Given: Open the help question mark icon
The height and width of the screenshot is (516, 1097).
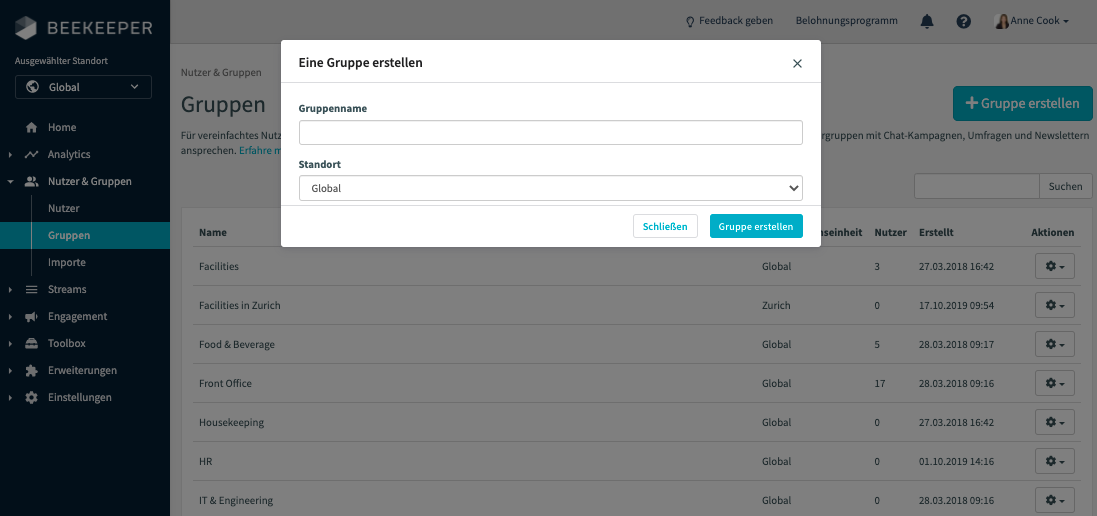Looking at the screenshot, I should pyautogui.click(x=964, y=21).
